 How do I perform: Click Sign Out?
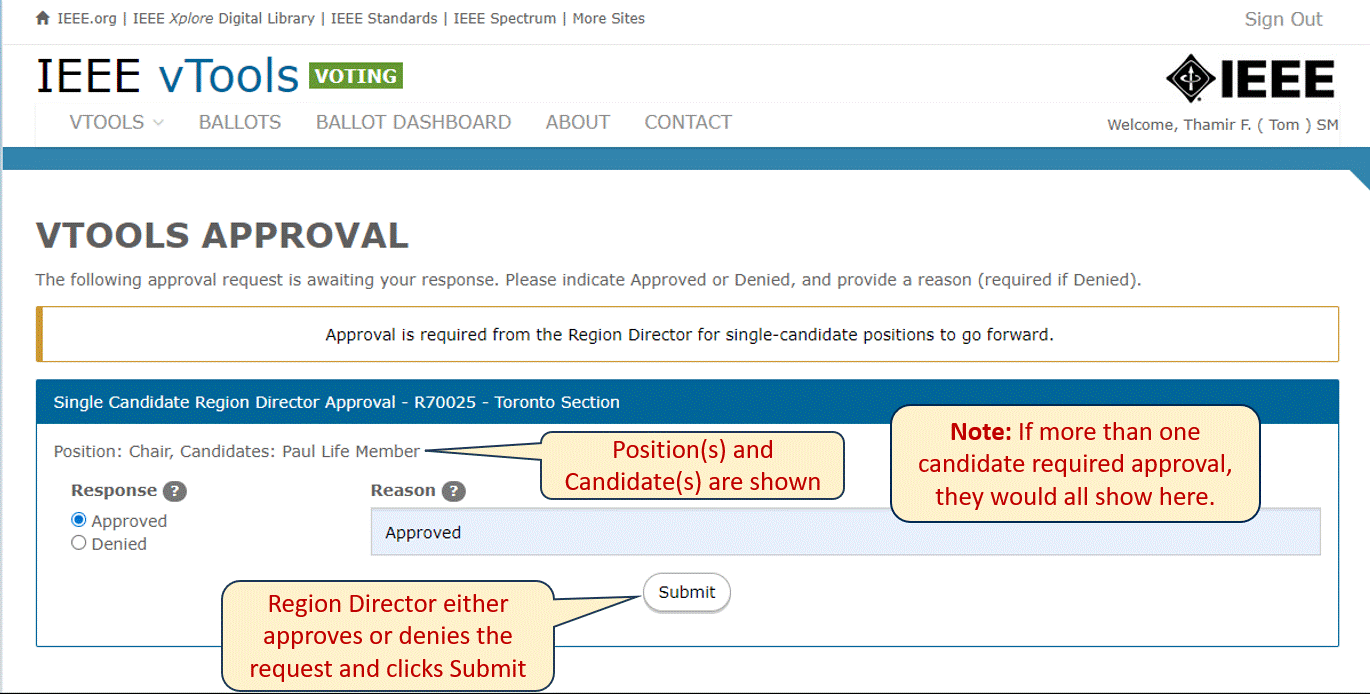click(x=1283, y=19)
